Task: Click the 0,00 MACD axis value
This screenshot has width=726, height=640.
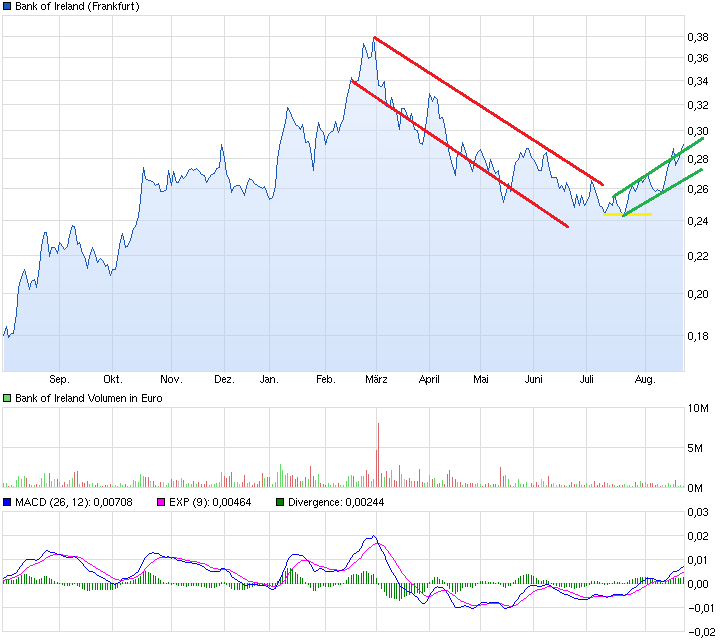Action: tap(698, 584)
